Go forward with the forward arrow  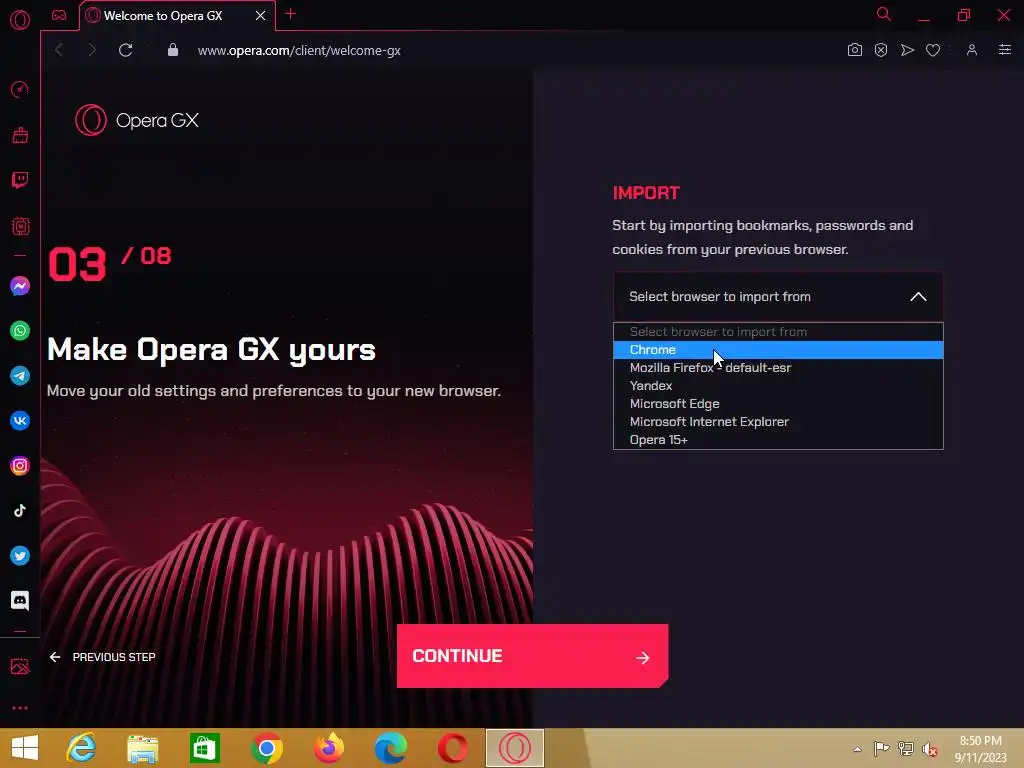(92, 50)
